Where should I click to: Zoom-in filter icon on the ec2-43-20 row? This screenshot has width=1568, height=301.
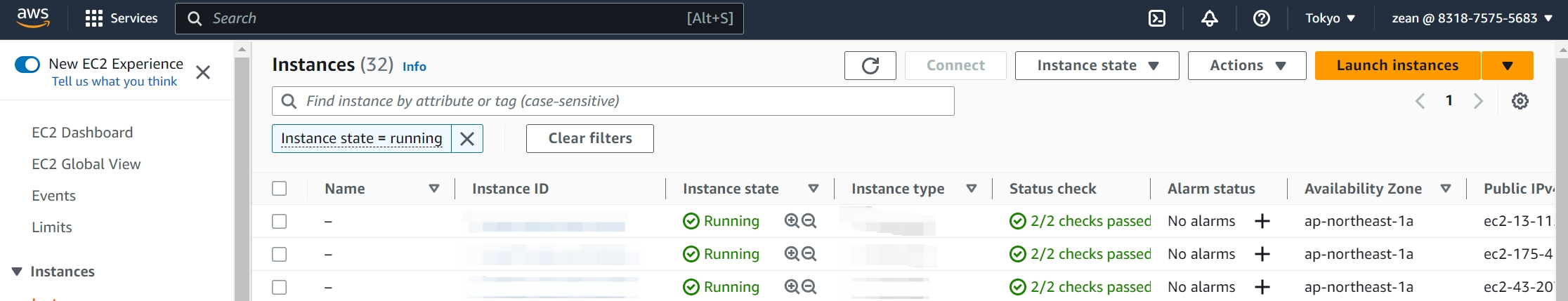click(x=792, y=287)
